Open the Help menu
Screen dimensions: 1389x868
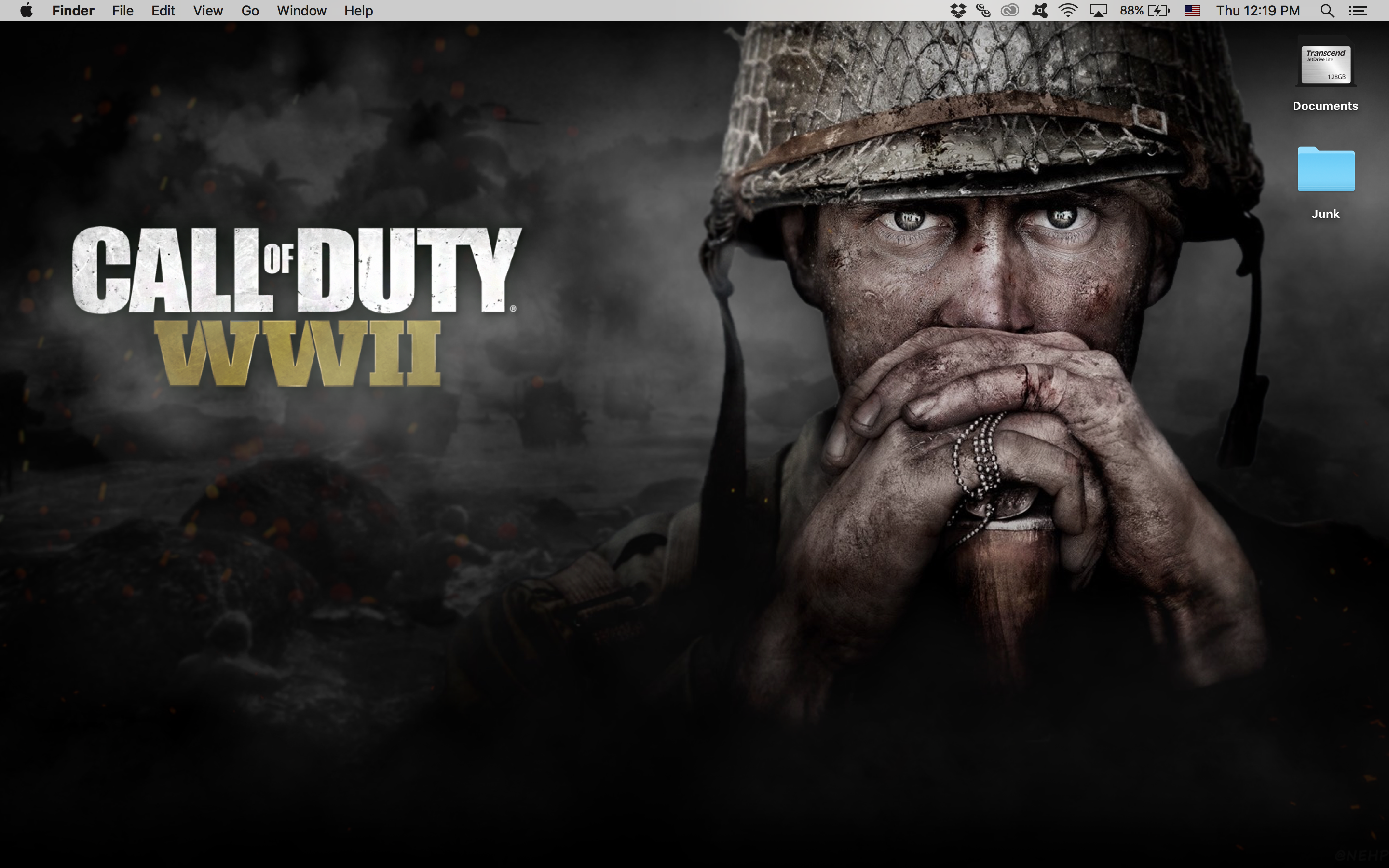point(358,10)
